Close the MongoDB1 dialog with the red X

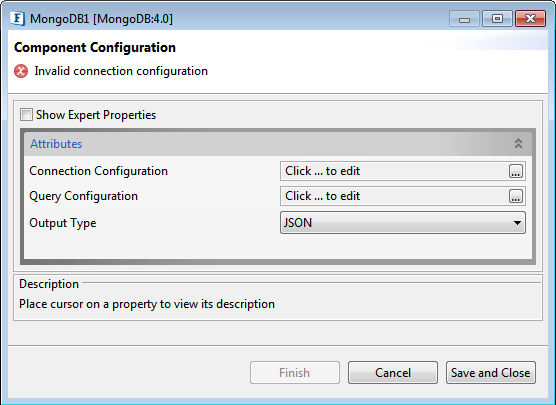pyautogui.click(x=530, y=19)
